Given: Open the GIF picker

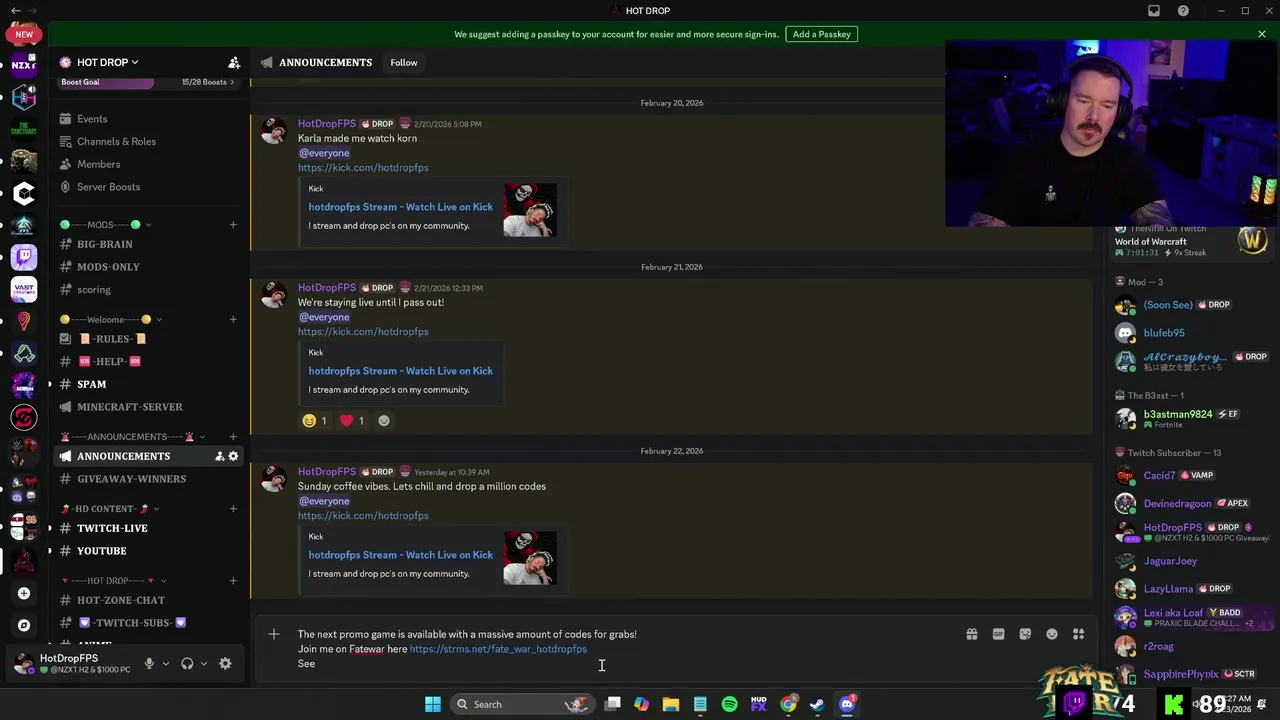Looking at the screenshot, I should click(x=998, y=634).
